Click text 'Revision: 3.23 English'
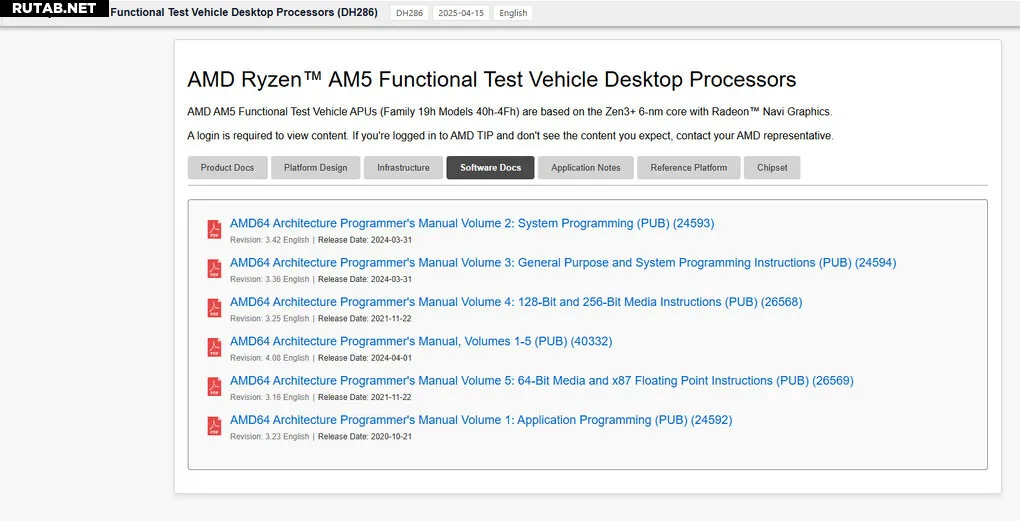Viewport: 1020px width, 521px height. click(x=269, y=436)
